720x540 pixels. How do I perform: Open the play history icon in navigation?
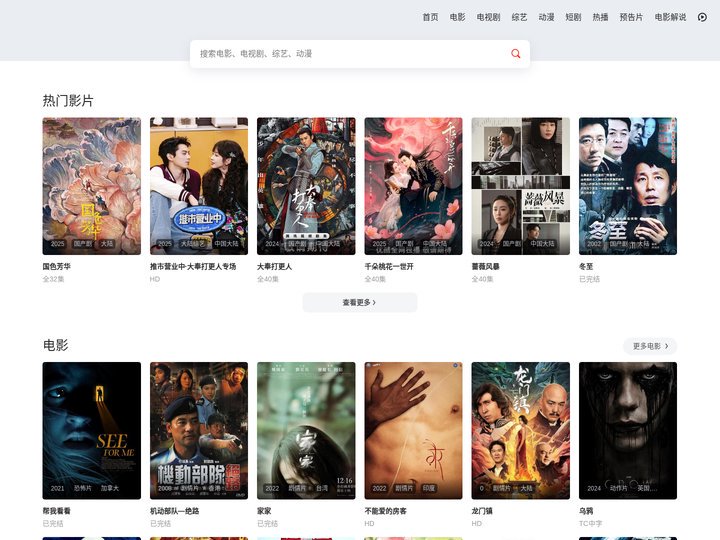tap(702, 17)
